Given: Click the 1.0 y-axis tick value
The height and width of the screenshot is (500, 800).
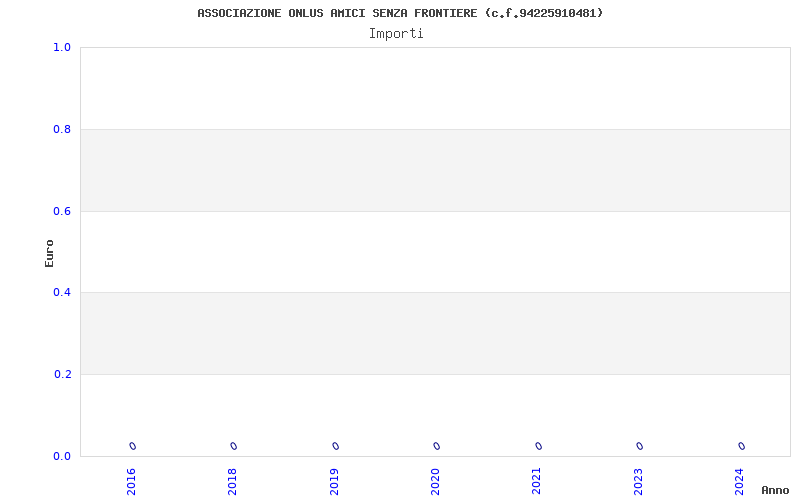Looking at the screenshot, I should coord(62,47).
